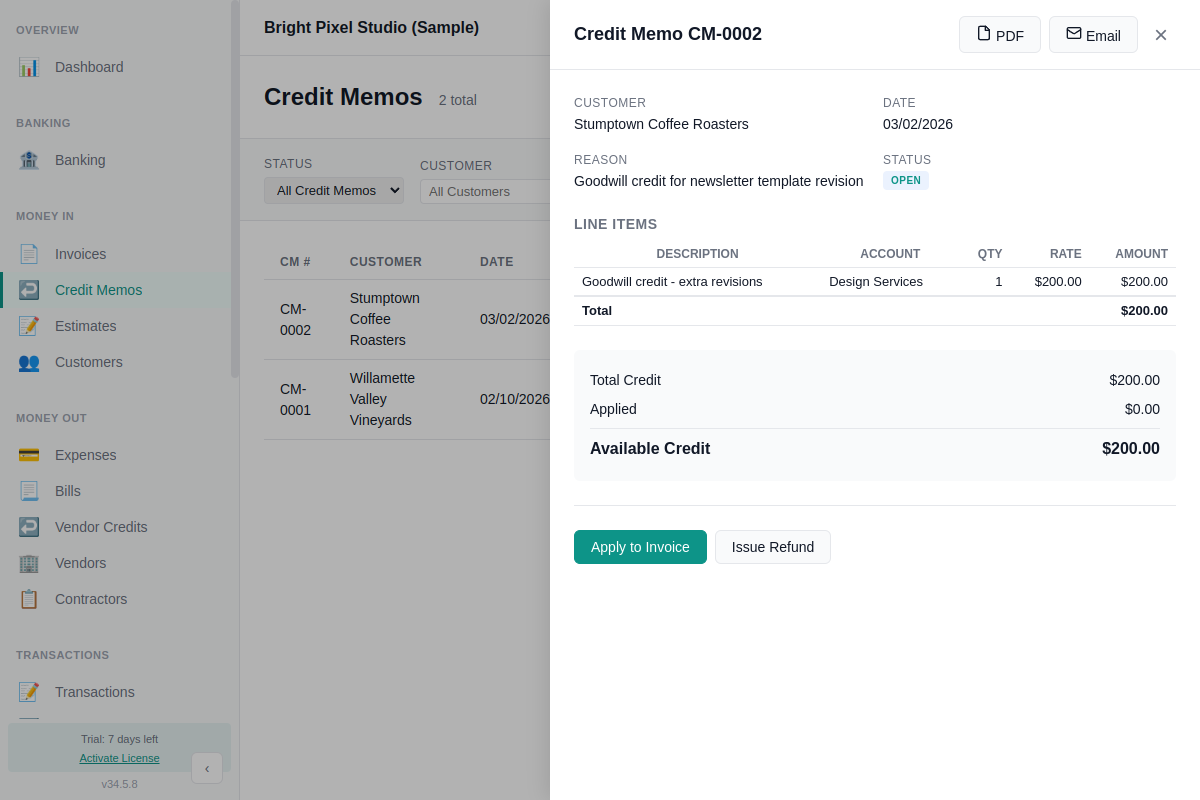
Task: Select the Expenses icon under Money Out
Action: click(x=31, y=455)
